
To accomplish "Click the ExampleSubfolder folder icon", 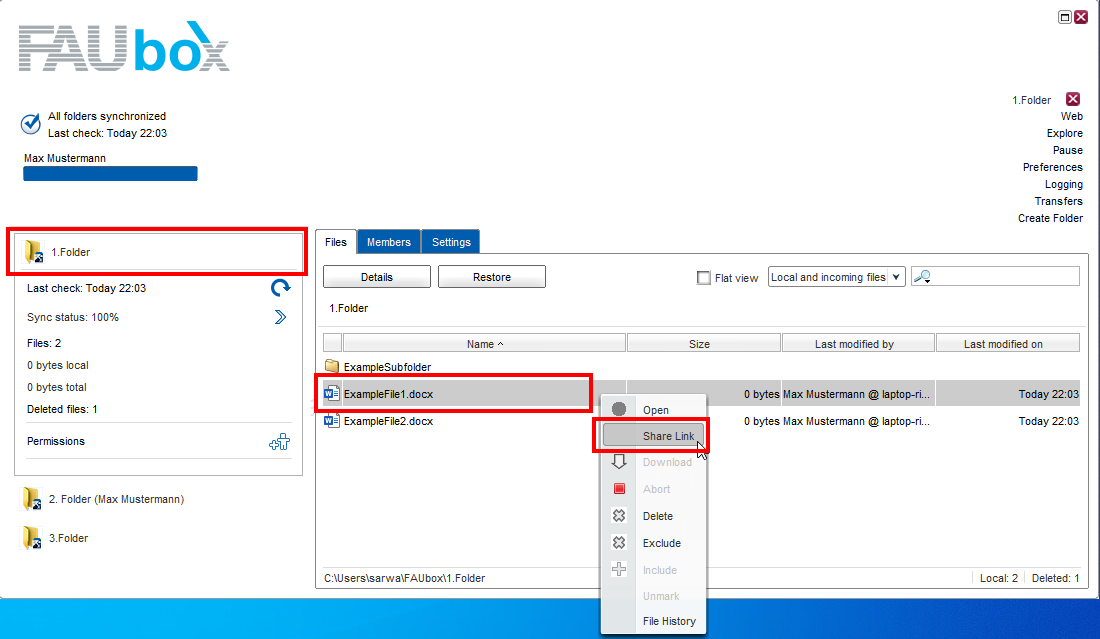I will (332, 366).
